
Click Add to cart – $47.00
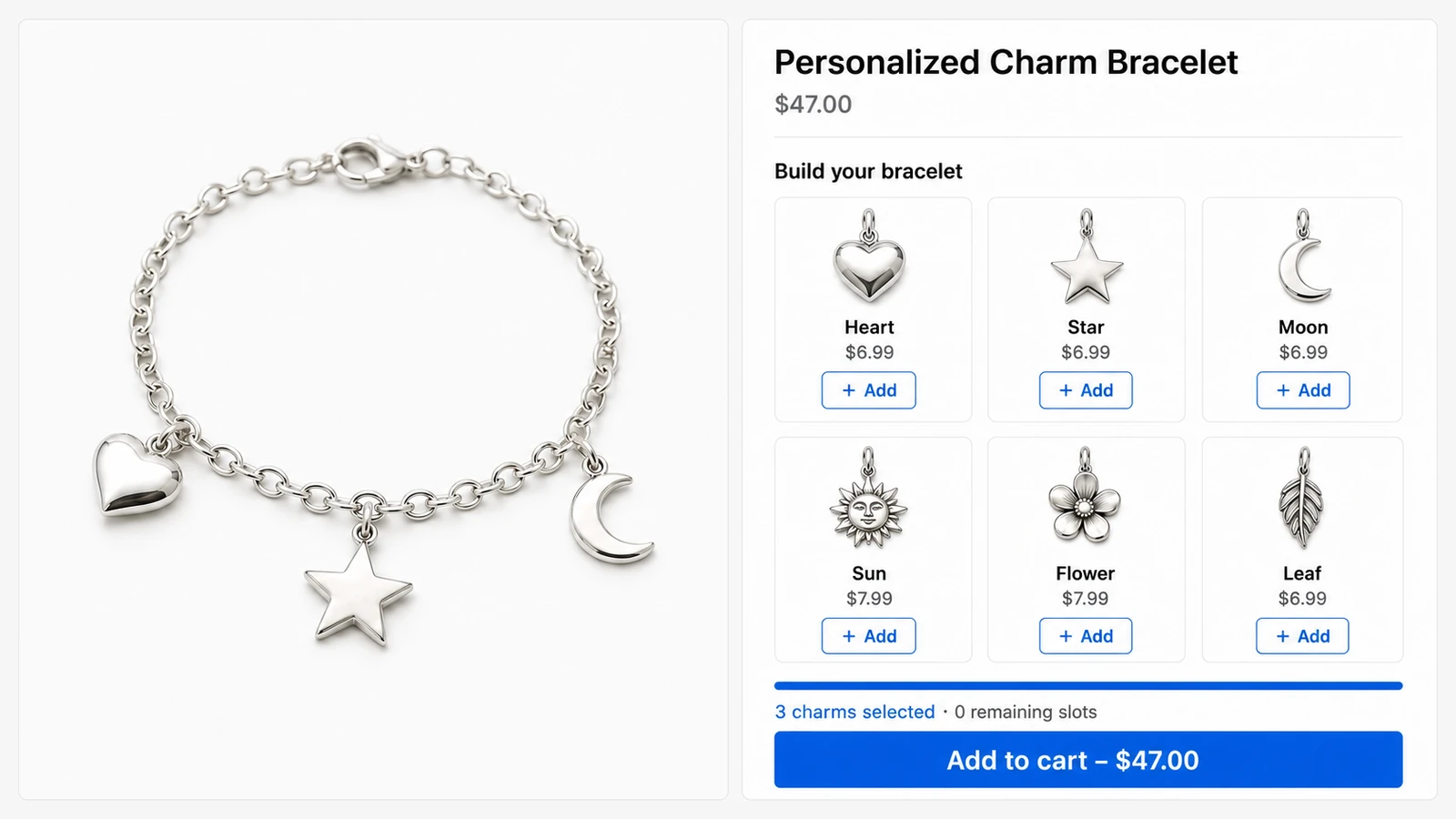click(x=1088, y=760)
